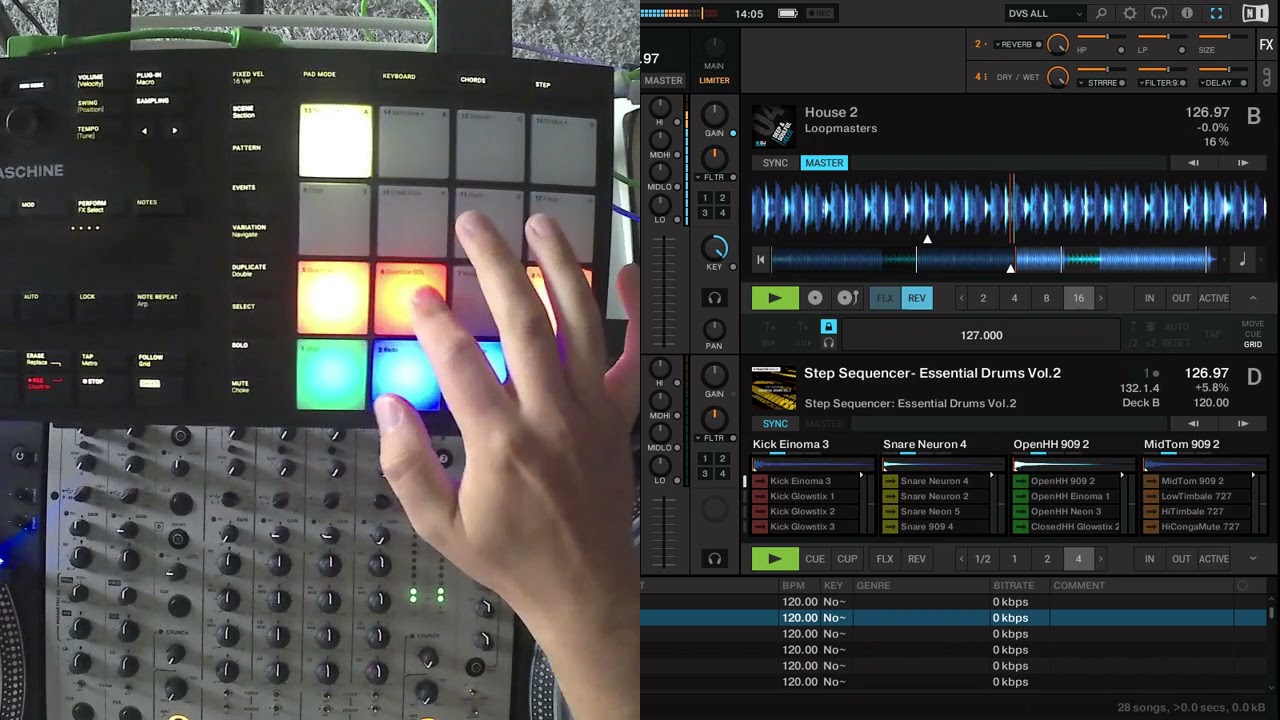Toggle LIMITER in master section

pos(714,80)
